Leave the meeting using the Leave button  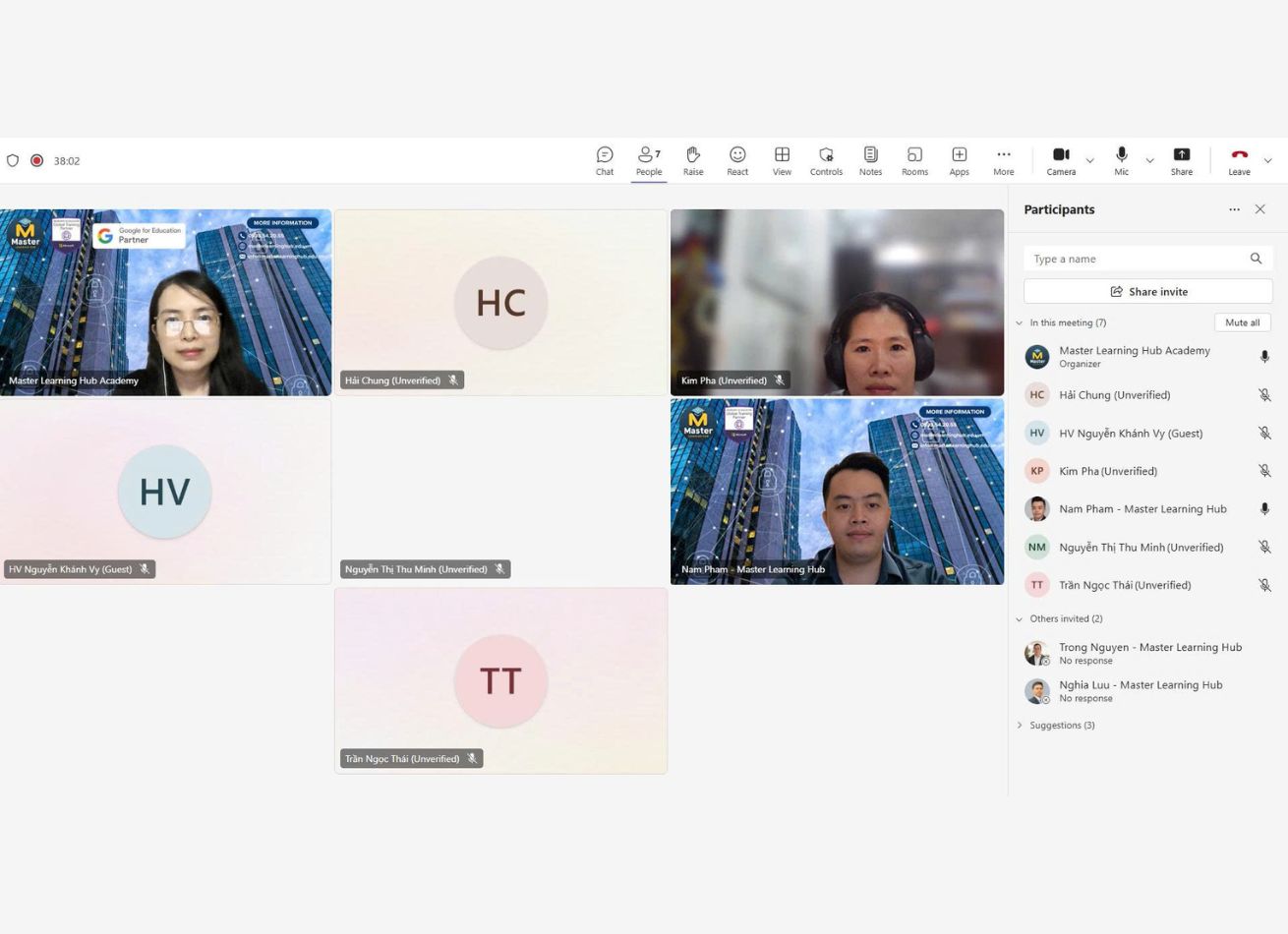pos(1239,160)
